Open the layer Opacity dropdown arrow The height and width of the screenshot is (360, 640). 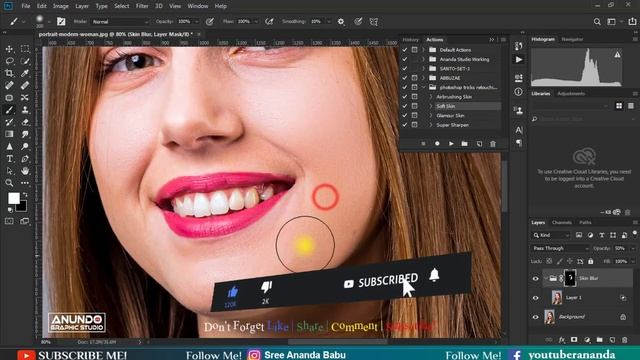tap(633, 248)
